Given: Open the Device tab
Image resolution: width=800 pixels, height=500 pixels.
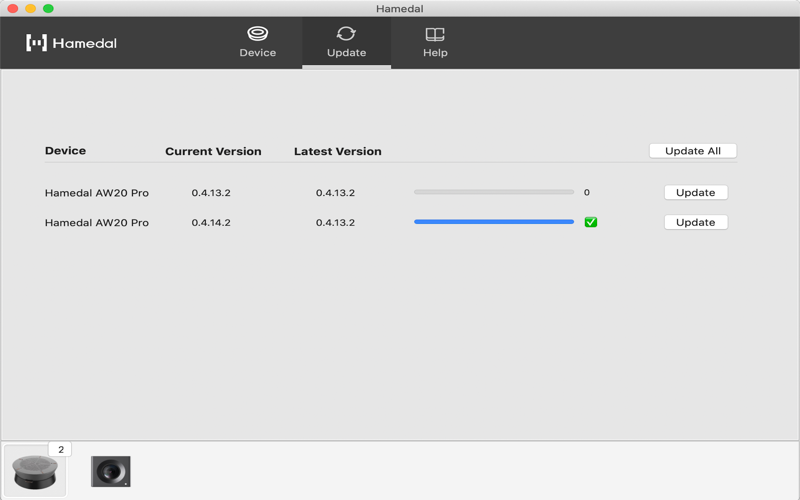Looking at the screenshot, I should (258, 43).
